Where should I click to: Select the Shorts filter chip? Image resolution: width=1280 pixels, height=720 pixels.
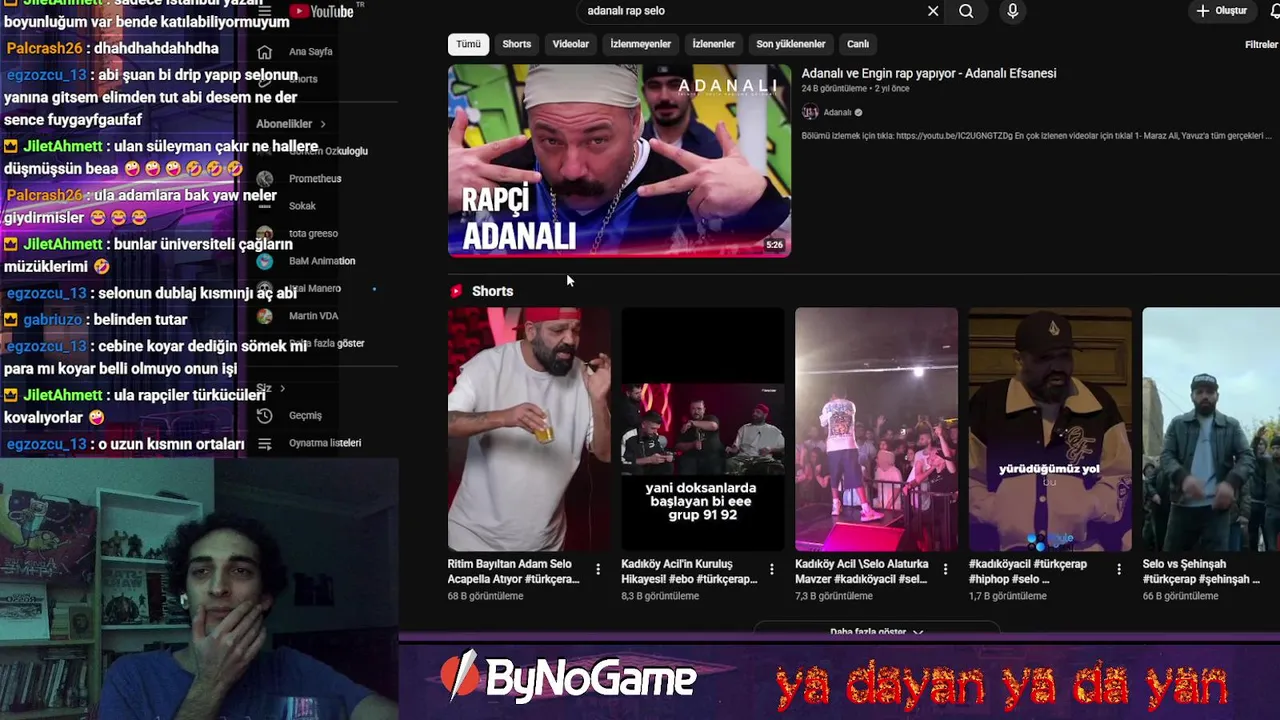click(x=517, y=44)
